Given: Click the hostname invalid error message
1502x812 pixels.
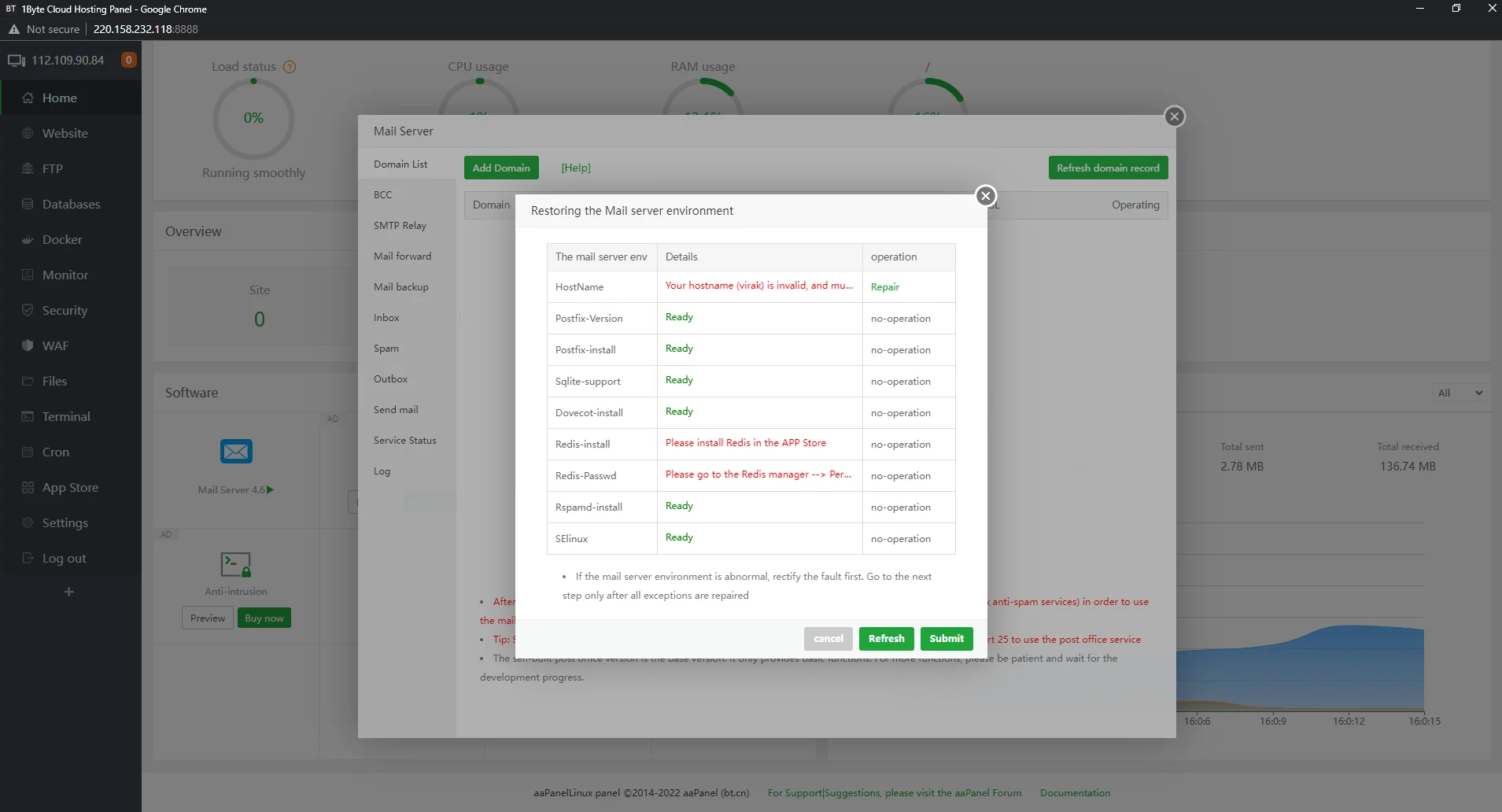Looking at the screenshot, I should (x=759, y=286).
